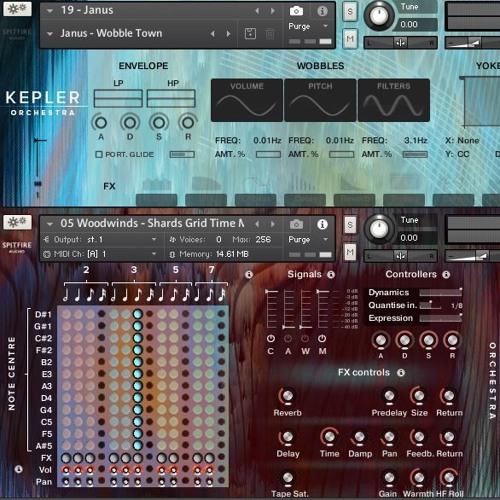Toggle power for signal A

(x=288, y=339)
